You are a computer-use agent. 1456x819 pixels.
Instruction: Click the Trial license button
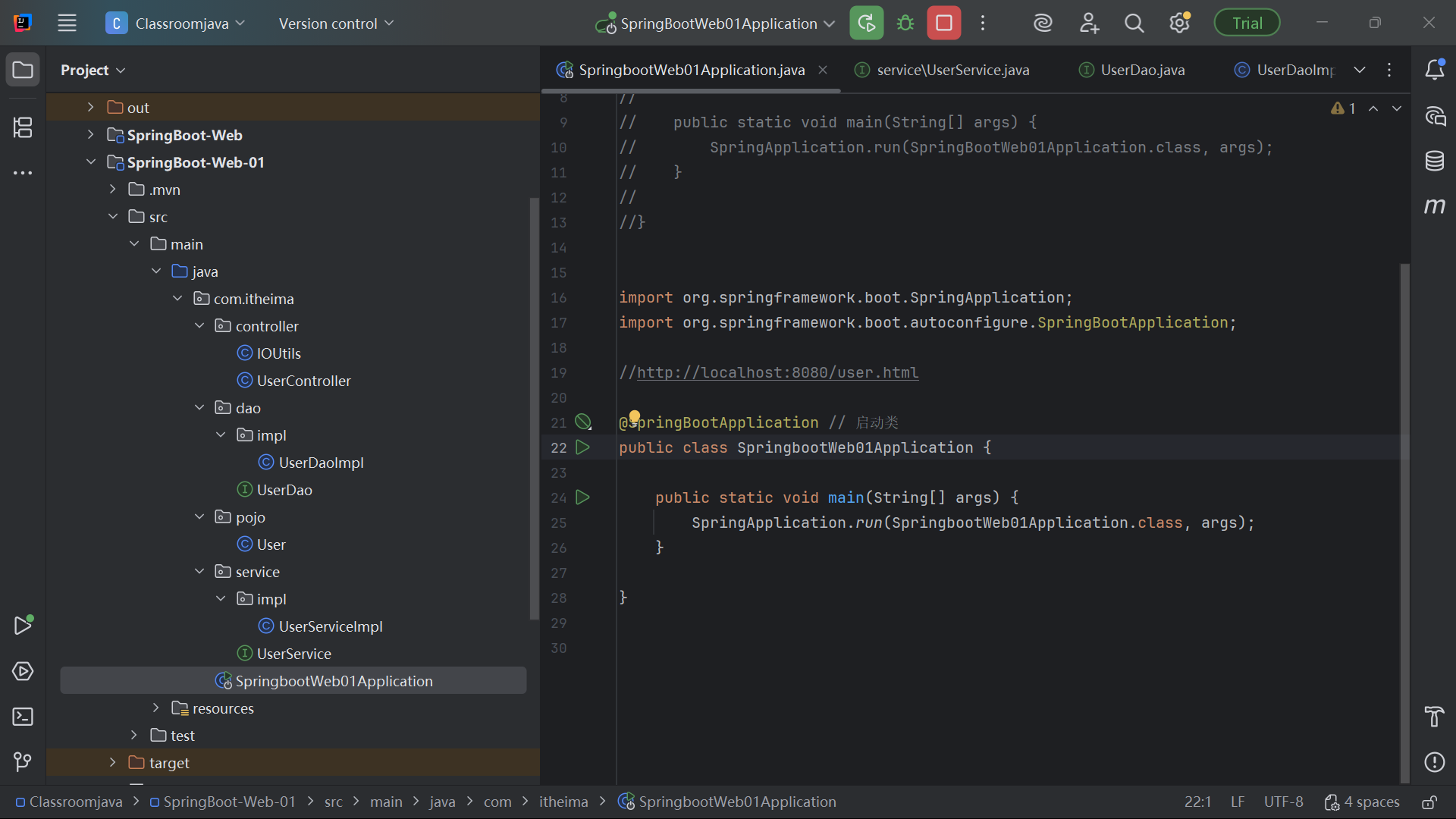1247,23
